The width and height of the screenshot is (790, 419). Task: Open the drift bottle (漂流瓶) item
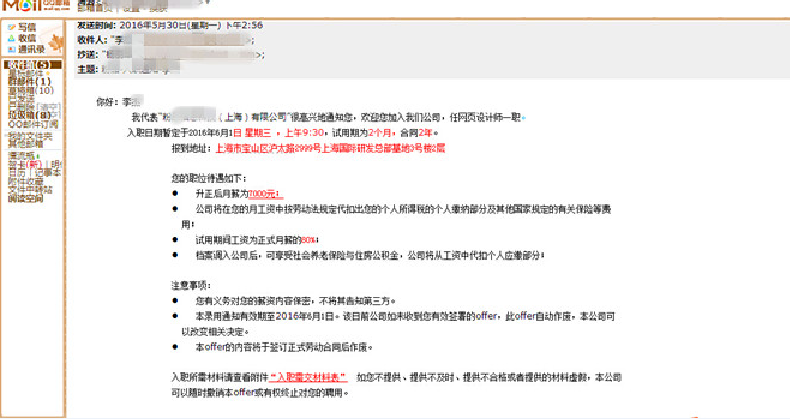(20, 156)
